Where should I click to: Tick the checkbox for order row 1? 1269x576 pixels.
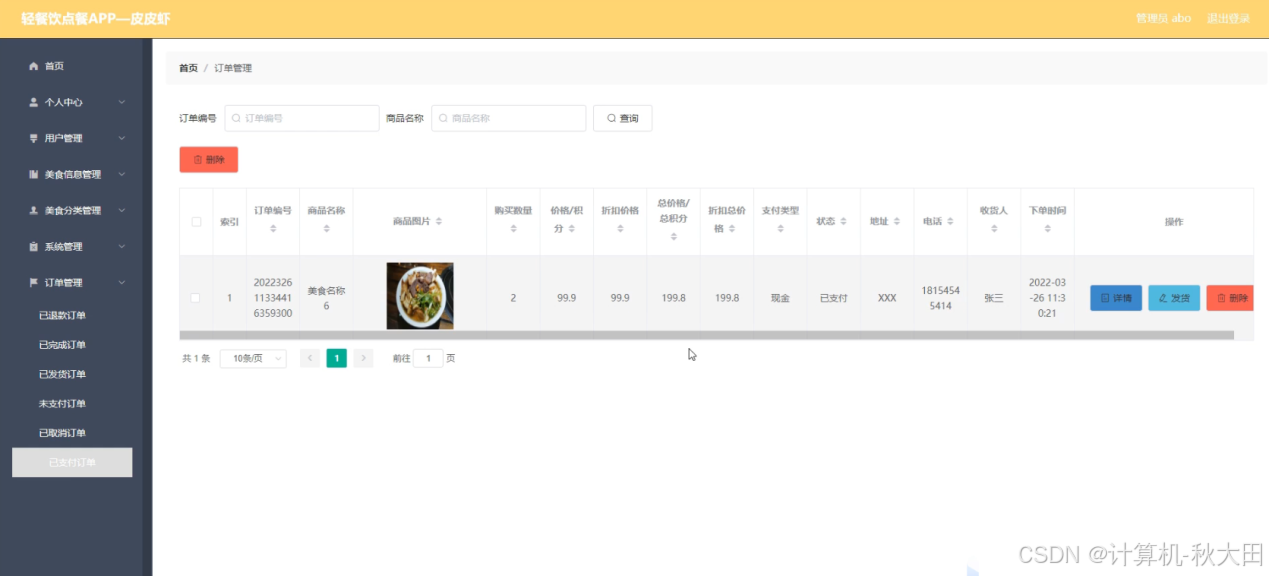tap(196, 298)
